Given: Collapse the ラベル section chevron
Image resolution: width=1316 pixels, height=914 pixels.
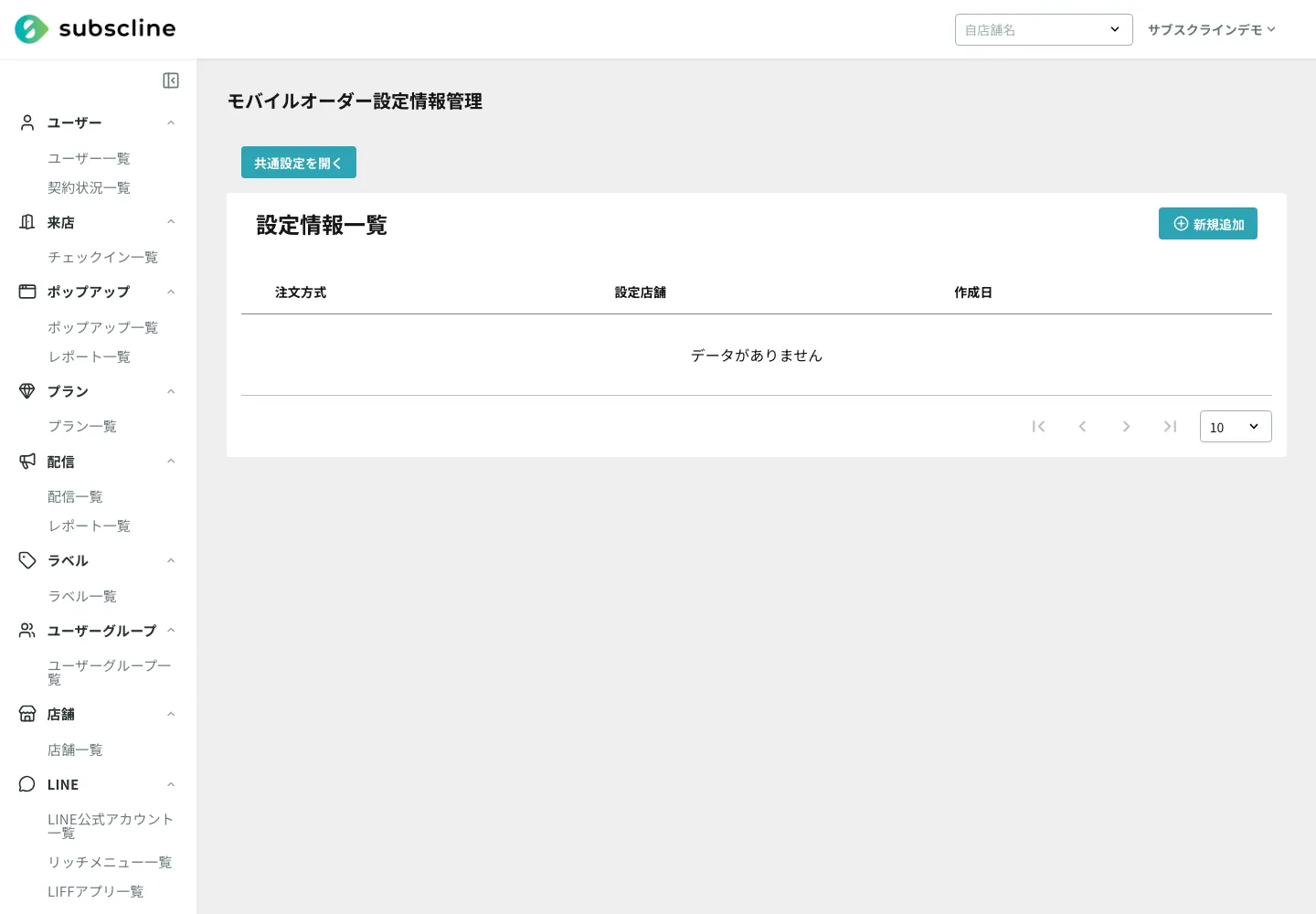Looking at the screenshot, I should tap(171, 560).
